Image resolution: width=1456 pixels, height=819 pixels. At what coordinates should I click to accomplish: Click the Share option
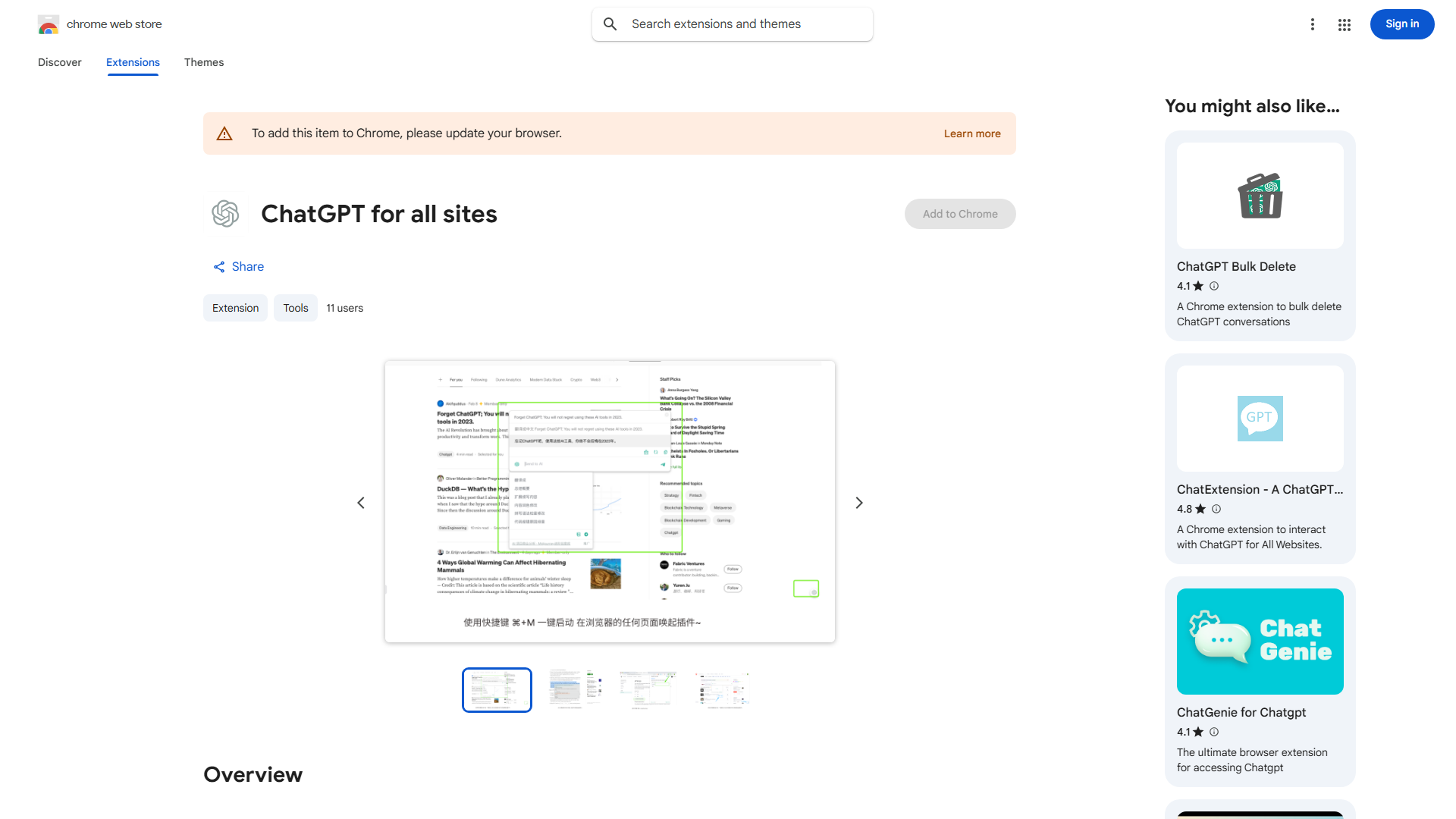pos(238,266)
